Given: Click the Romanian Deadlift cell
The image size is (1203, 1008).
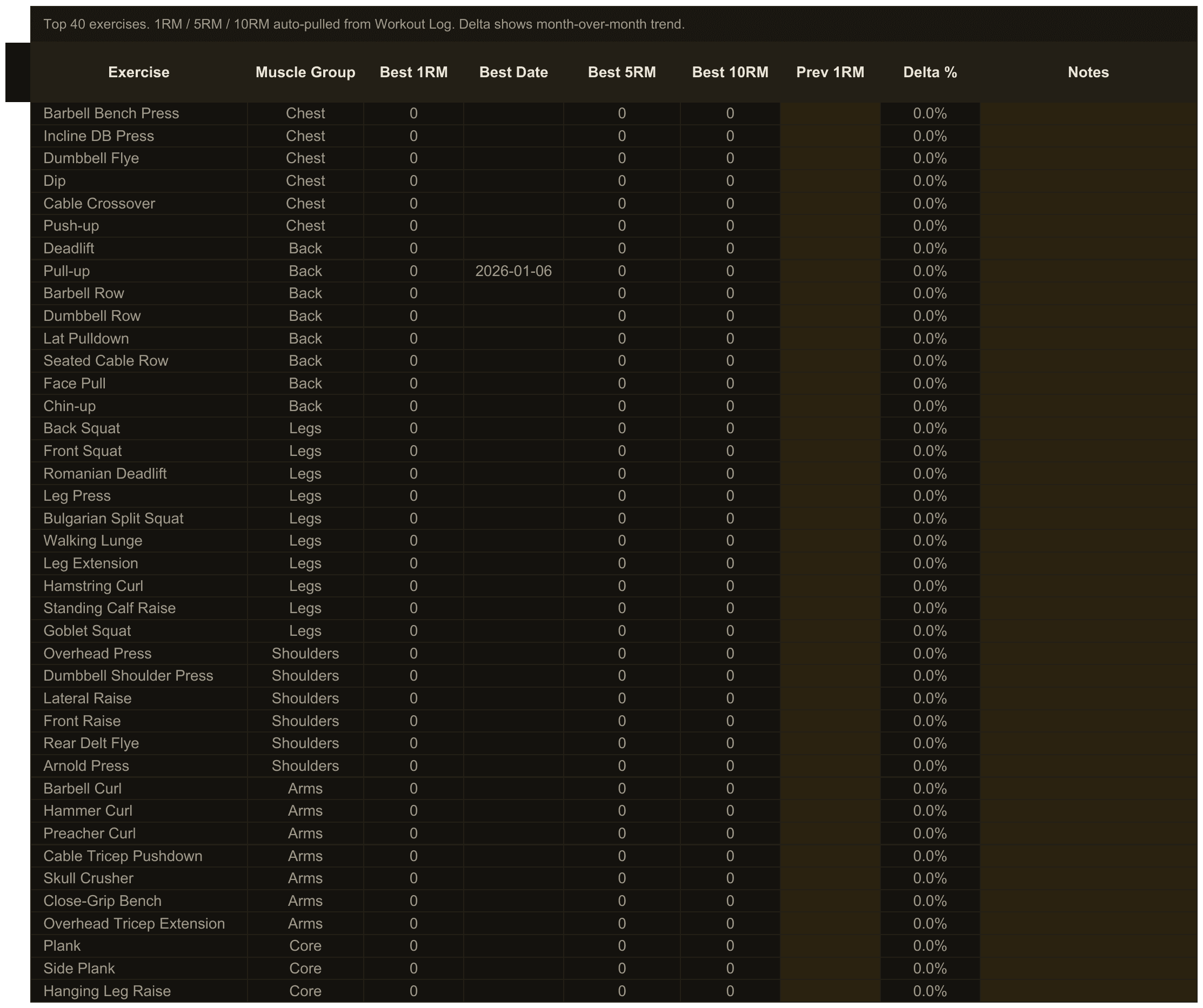Looking at the screenshot, I should point(139,474).
